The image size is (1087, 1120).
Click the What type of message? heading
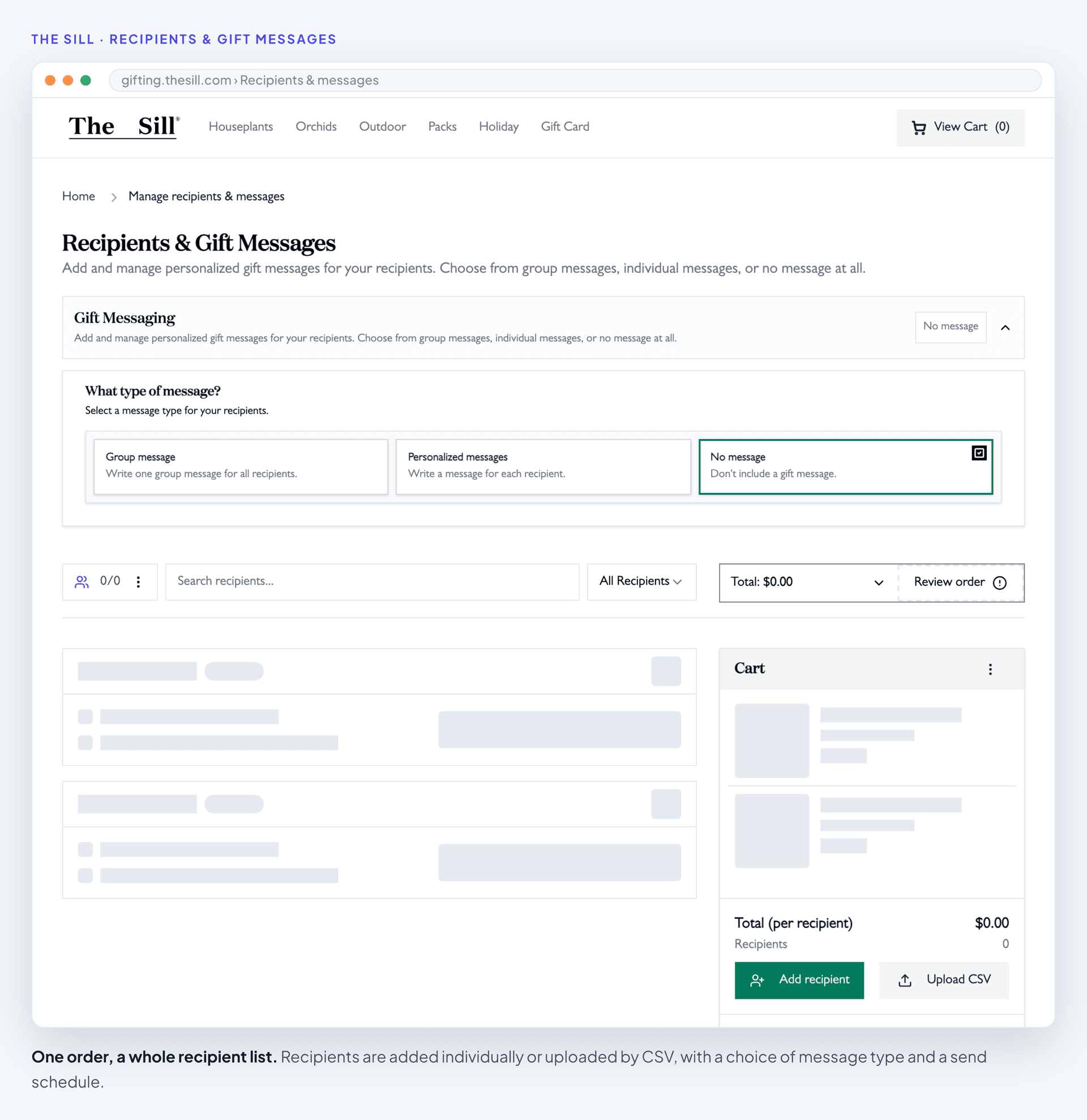tap(153, 391)
